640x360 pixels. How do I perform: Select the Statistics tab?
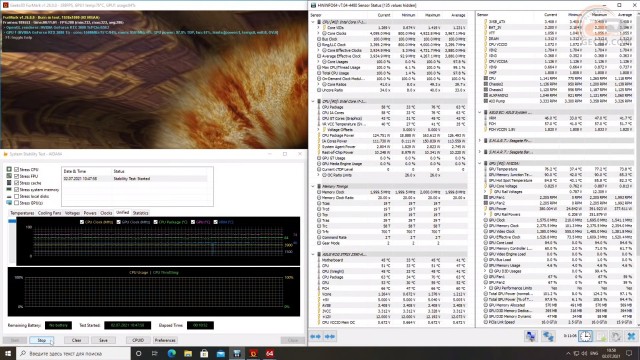140,213
